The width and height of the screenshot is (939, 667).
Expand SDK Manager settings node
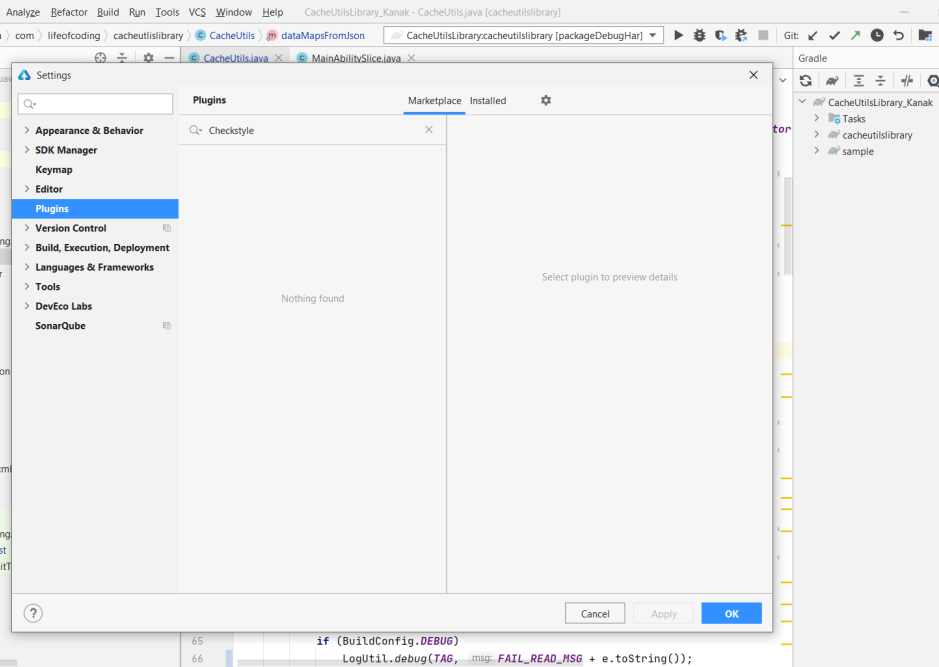(27, 150)
